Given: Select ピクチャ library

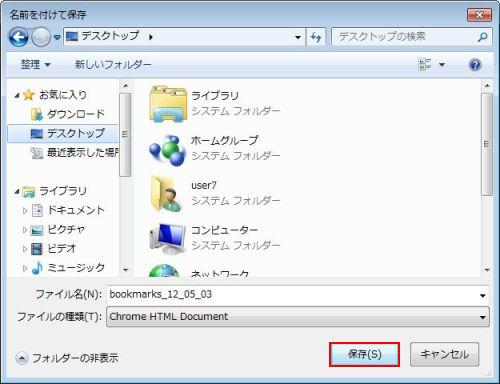Looking at the screenshot, I should point(66,229).
